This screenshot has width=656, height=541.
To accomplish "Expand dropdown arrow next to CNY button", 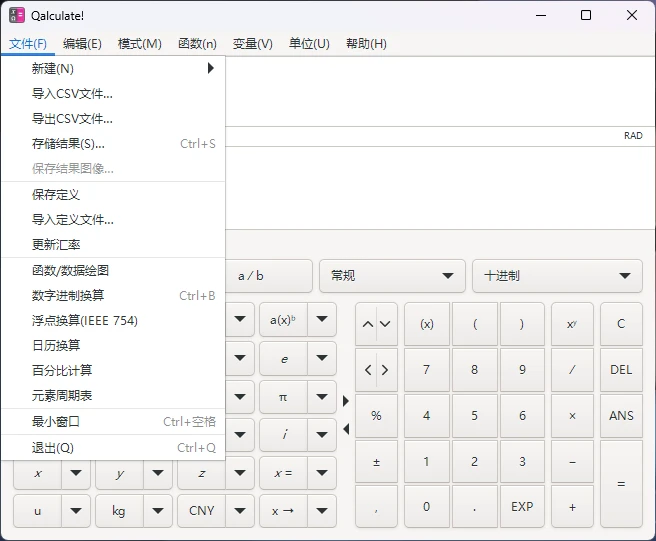I will click(240, 510).
